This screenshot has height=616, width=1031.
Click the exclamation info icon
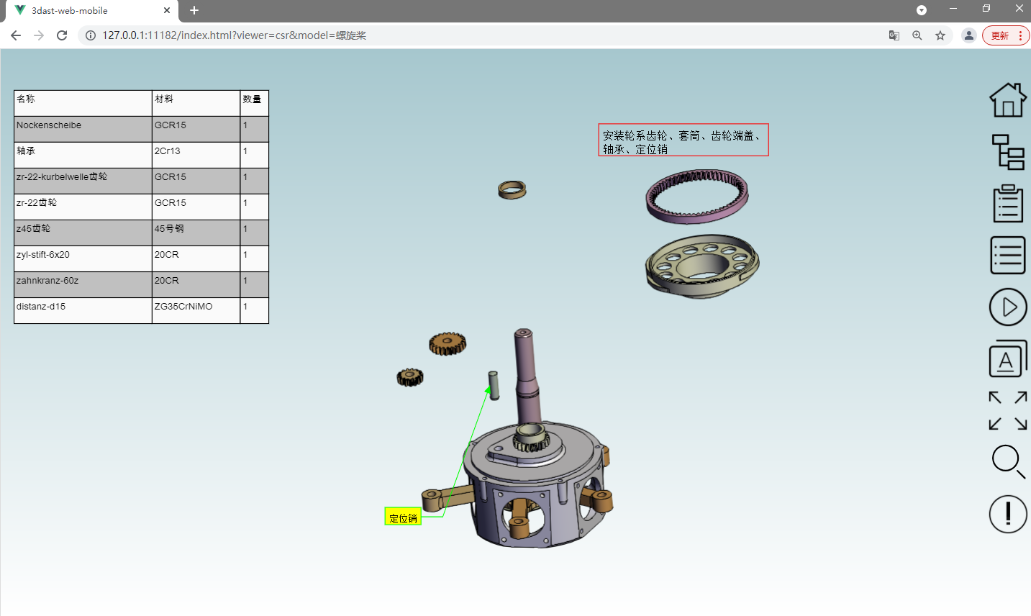(x=1007, y=514)
